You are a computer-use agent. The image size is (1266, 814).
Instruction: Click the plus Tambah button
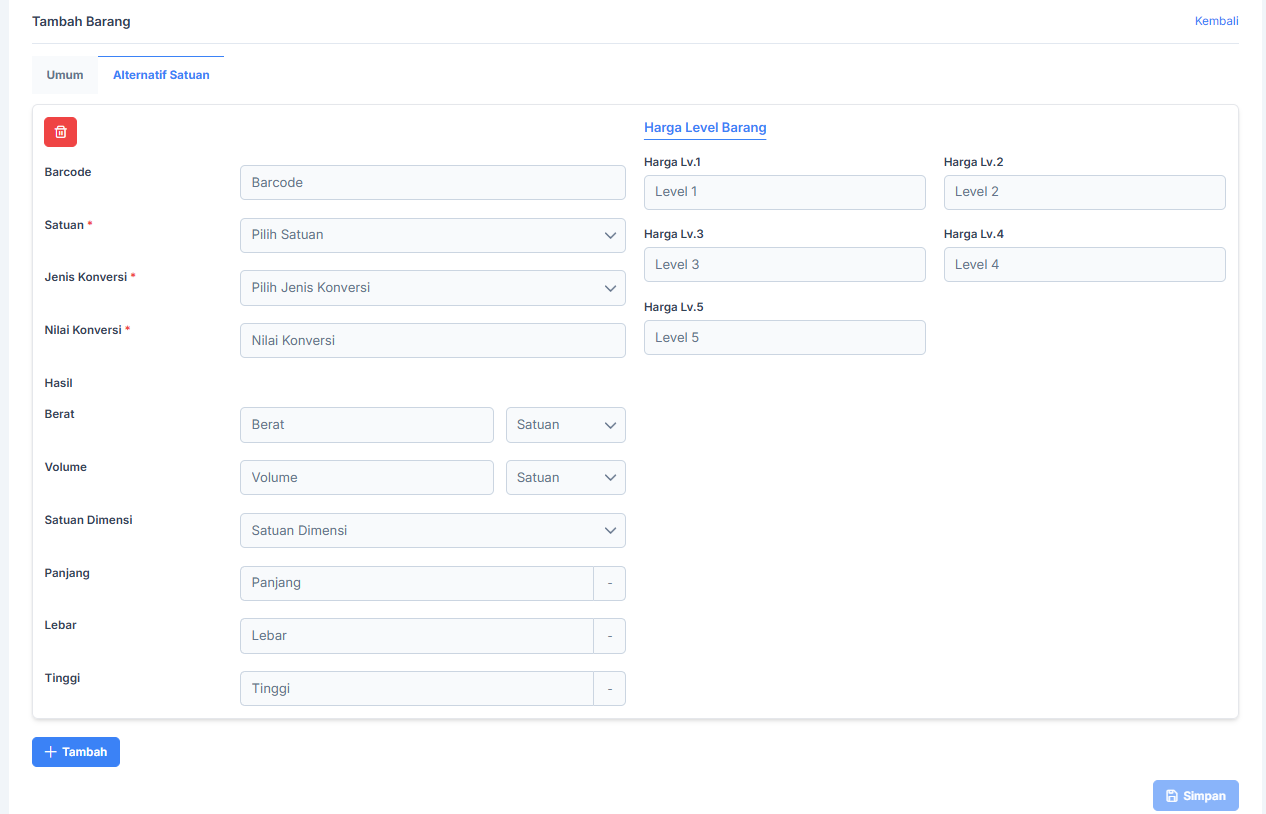coord(76,752)
